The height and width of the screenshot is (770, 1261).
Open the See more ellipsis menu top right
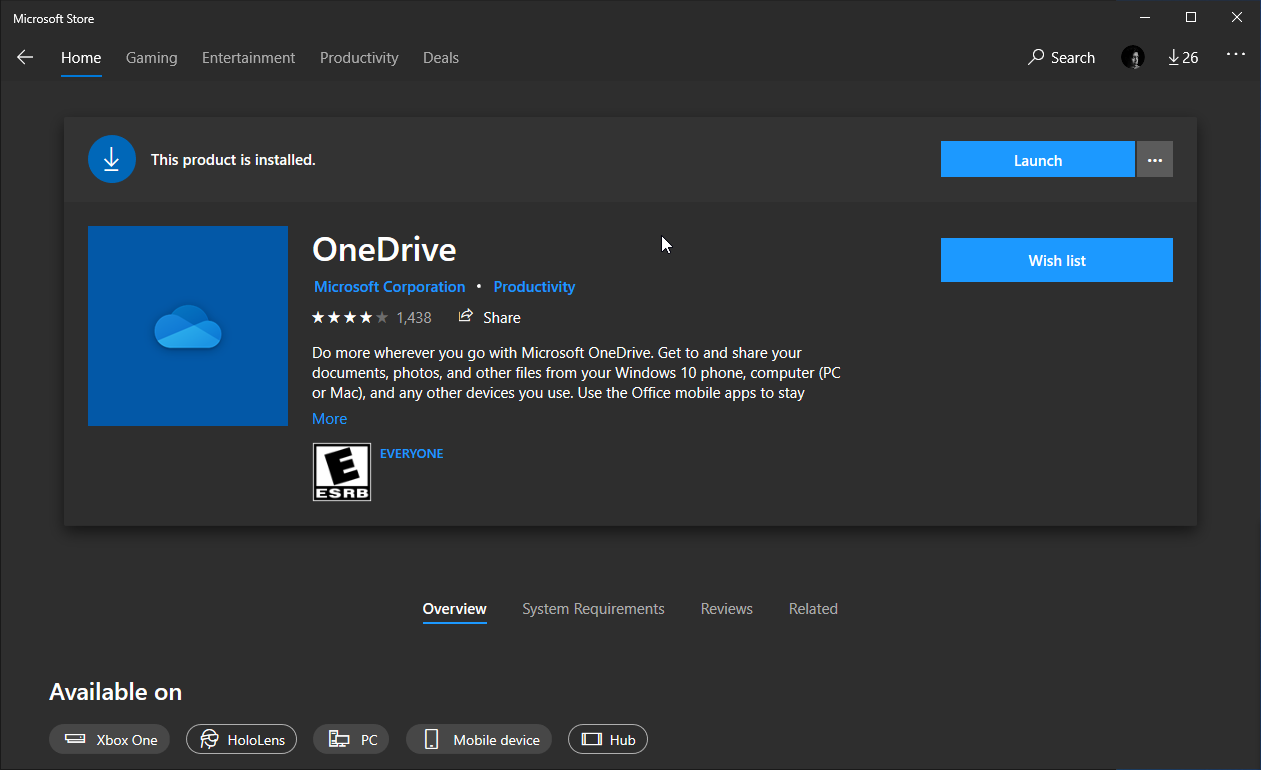1236,55
